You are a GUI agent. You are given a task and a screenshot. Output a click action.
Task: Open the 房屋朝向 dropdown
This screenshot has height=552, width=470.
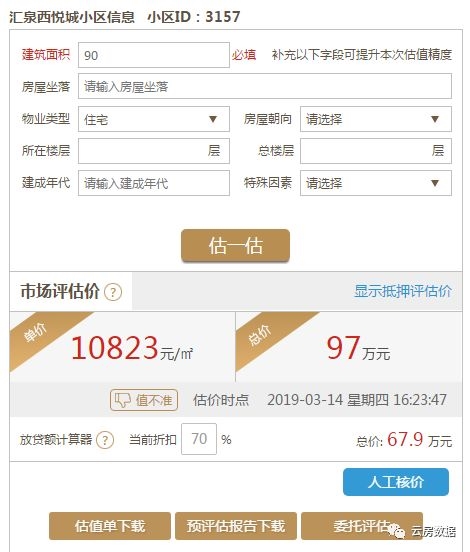tap(376, 119)
